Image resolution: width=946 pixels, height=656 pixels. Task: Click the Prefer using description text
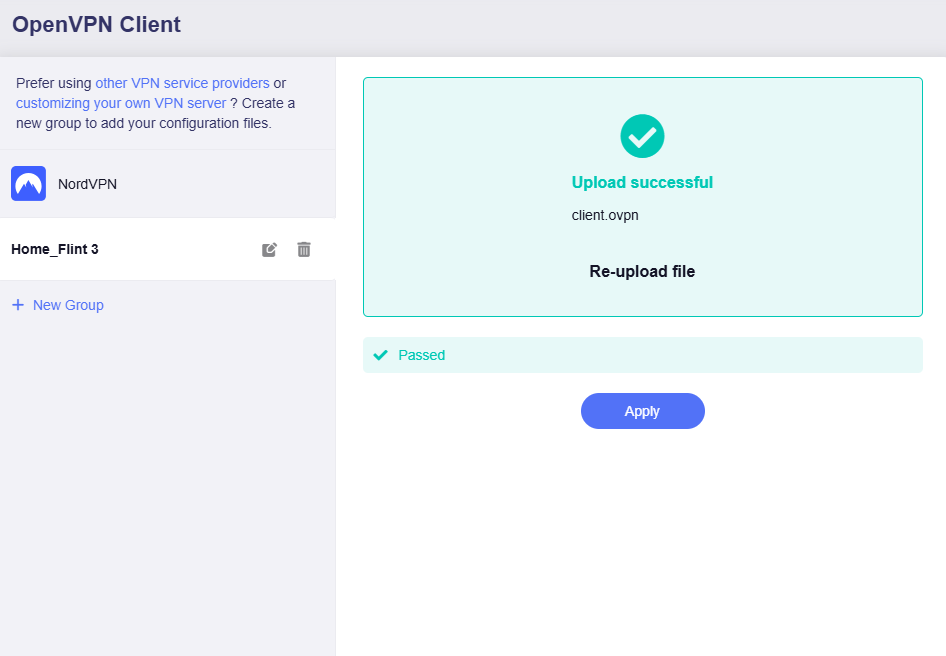53,83
